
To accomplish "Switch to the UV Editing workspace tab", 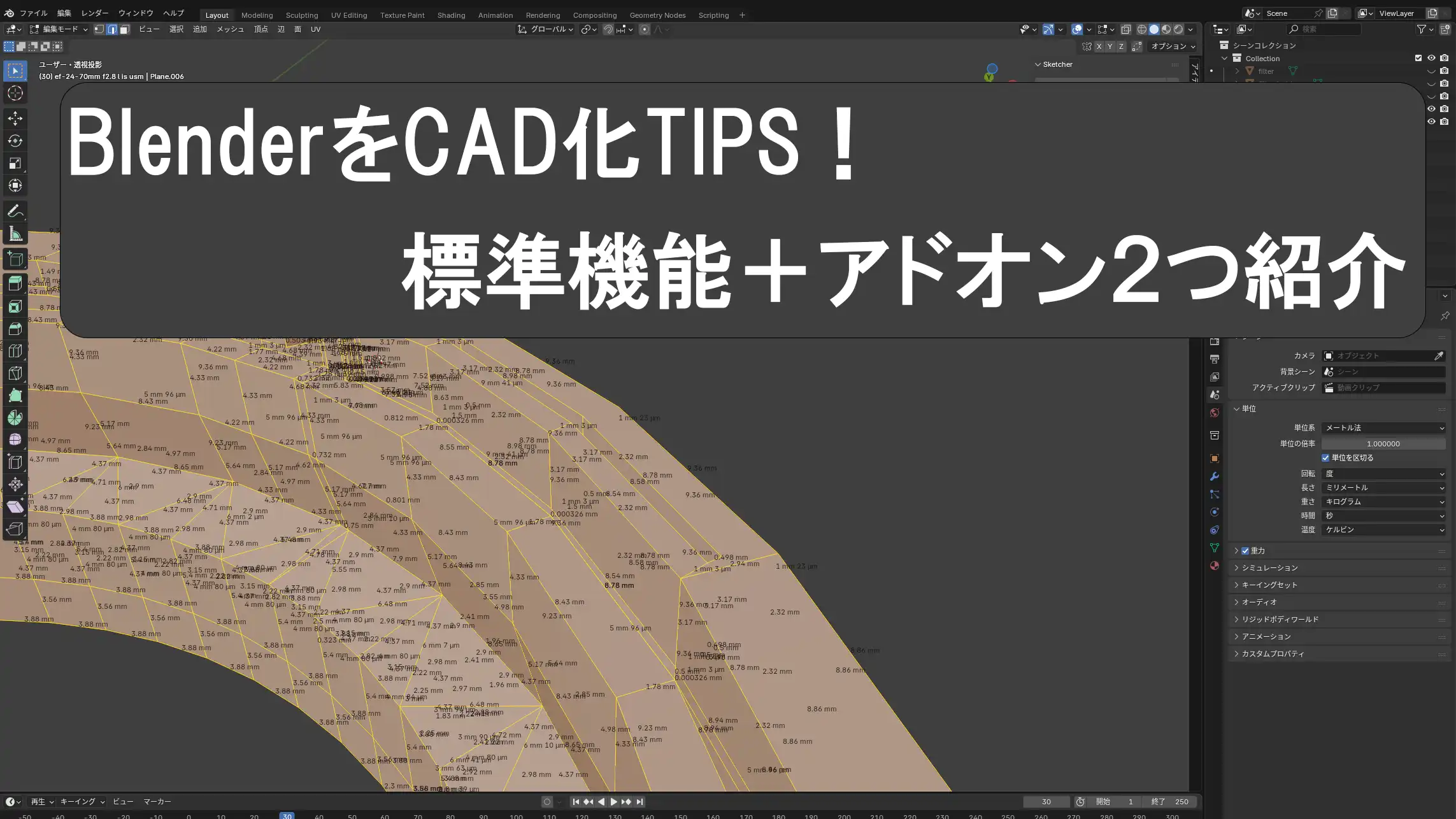I will pos(349,15).
